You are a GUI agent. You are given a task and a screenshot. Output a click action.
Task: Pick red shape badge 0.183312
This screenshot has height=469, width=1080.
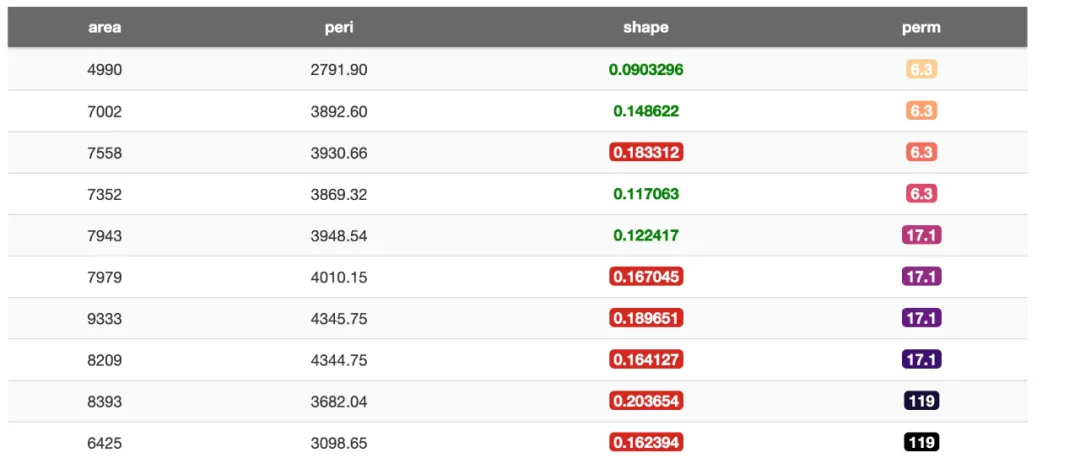[x=646, y=152]
